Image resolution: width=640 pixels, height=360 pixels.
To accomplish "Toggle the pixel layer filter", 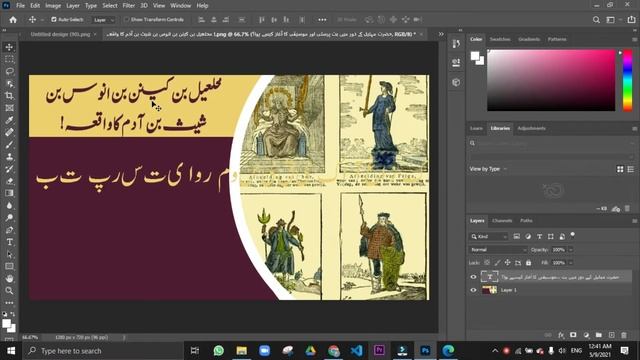I will tap(517, 236).
